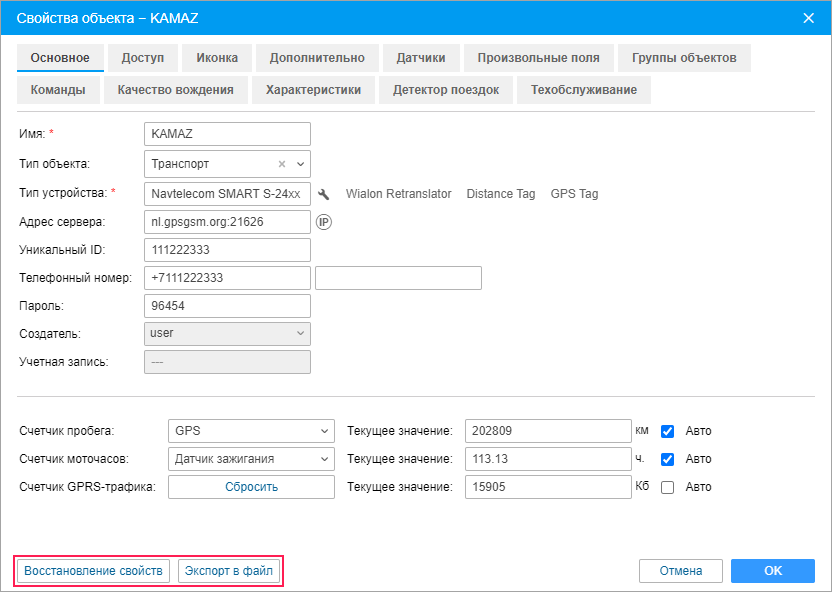Reset GPRS traffic counter with Сбросить

point(252,487)
